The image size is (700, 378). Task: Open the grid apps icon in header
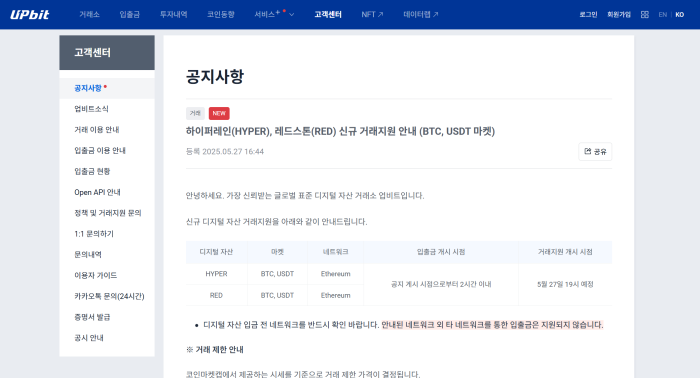tap(645, 15)
